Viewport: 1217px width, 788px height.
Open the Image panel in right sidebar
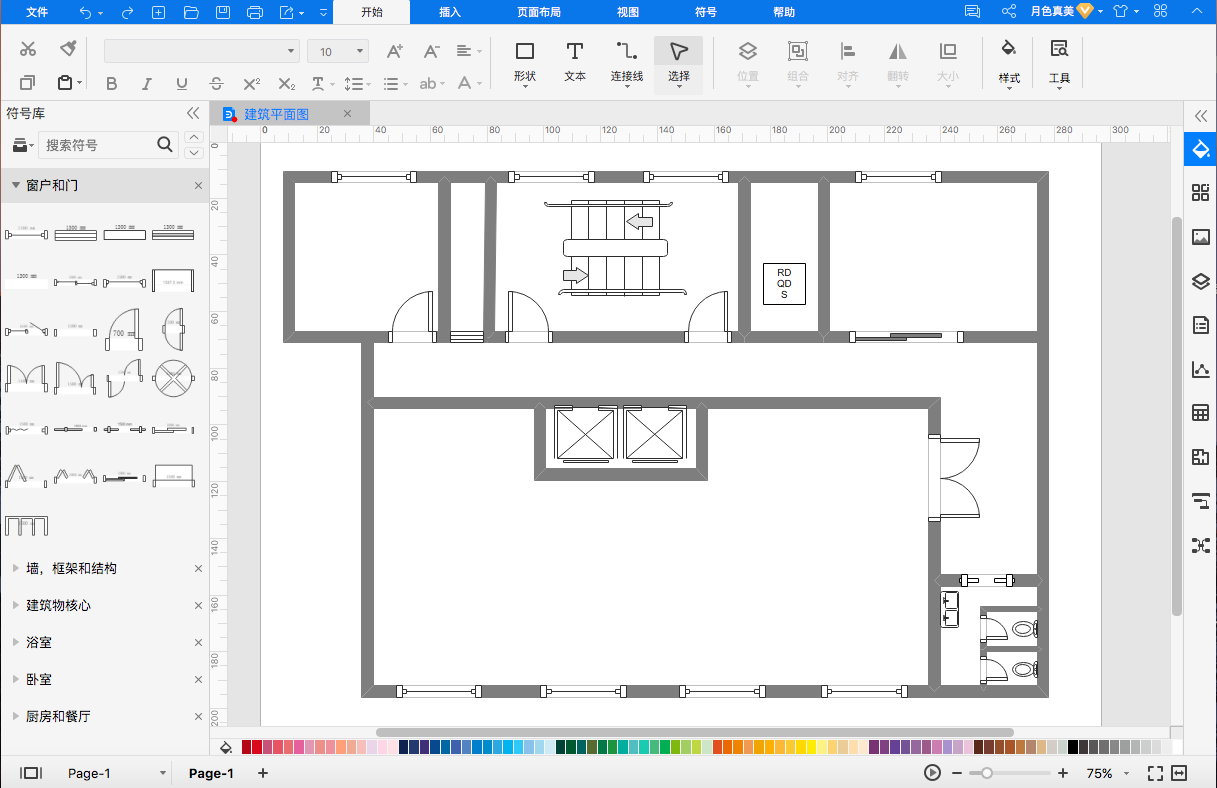[x=1201, y=237]
